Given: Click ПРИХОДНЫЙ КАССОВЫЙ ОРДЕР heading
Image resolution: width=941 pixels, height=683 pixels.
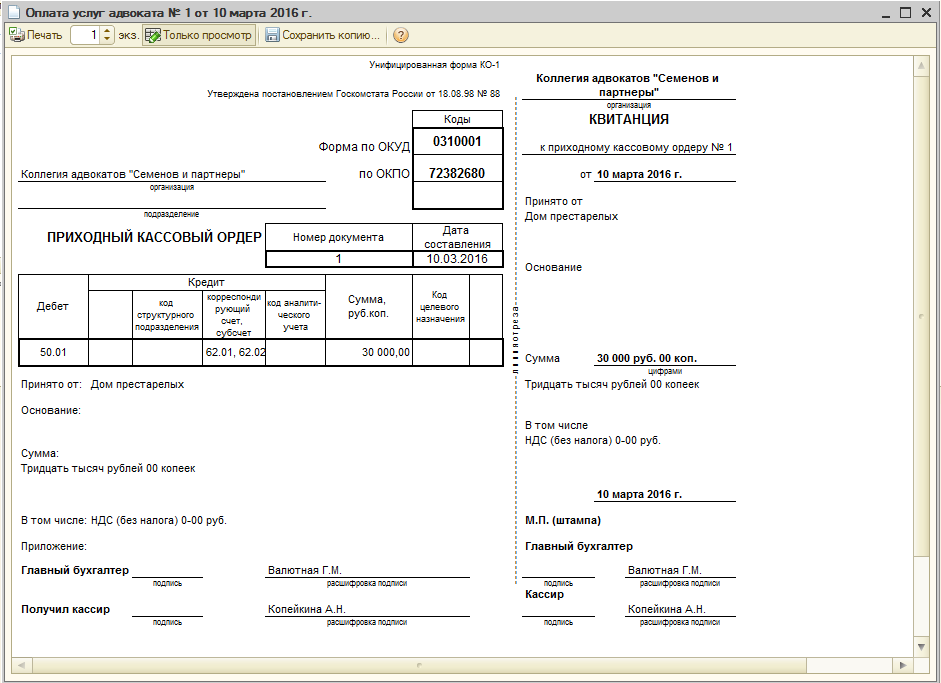Looking at the screenshot, I should coord(154,237).
